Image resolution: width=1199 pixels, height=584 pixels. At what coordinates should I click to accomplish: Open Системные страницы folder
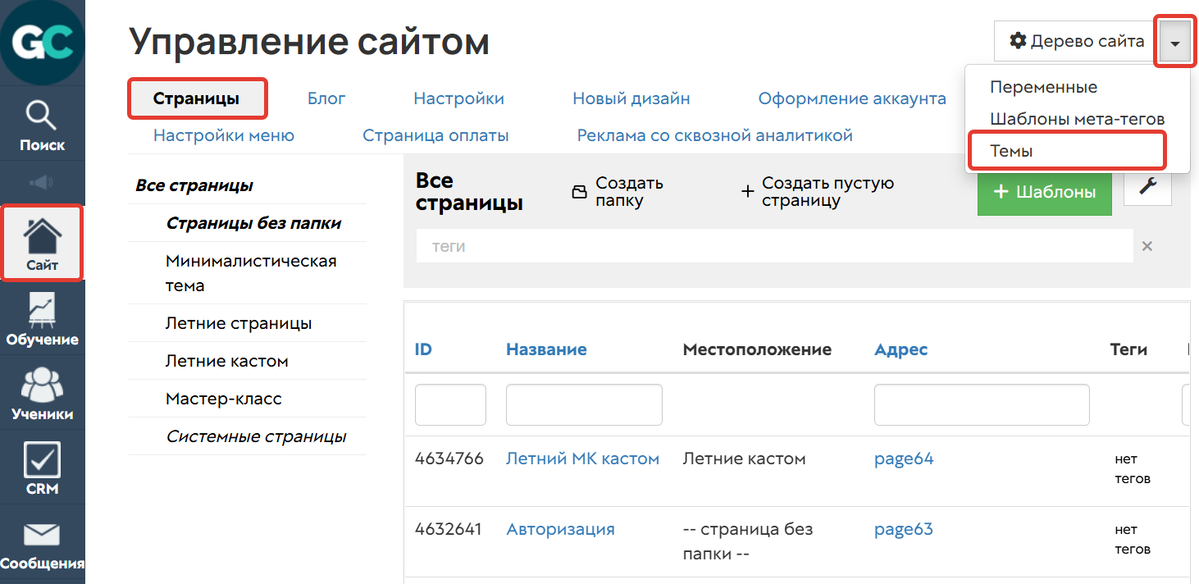click(x=255, y=436)
